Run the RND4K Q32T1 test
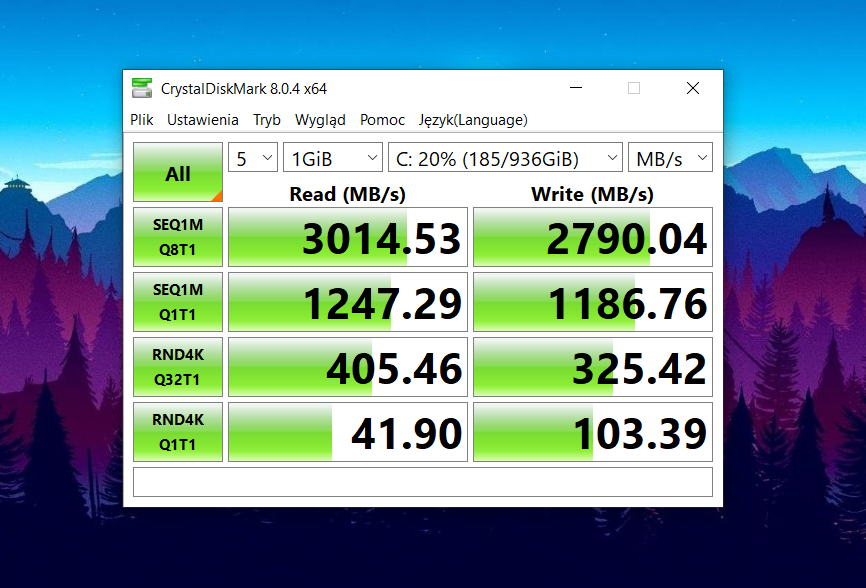This screenshot has width=866, height=588. click(178, 367)
